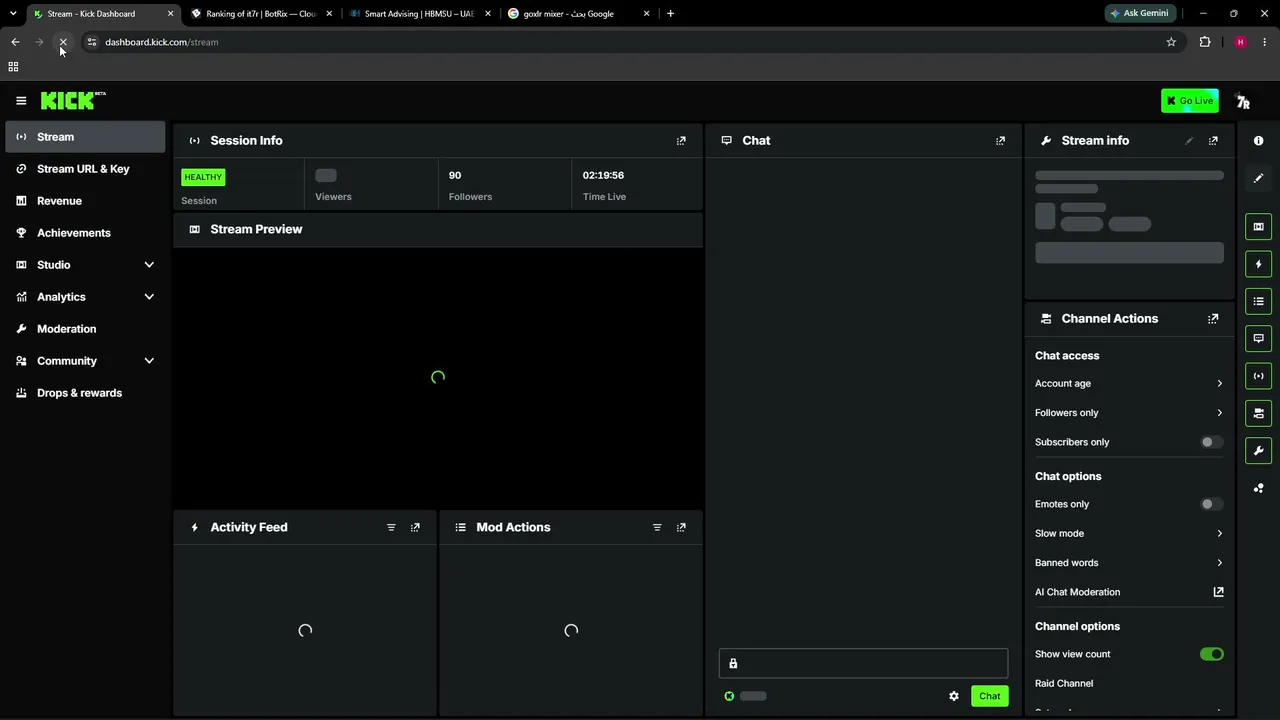Filter the Mod Actions list
The height and width of the screenshot is (720, 1280).
coord(657,527)
